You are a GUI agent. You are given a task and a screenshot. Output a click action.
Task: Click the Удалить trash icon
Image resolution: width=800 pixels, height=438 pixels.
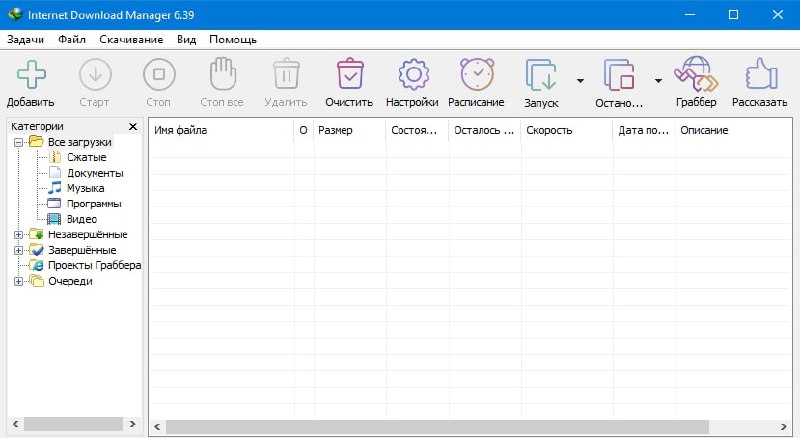pos(286,74)
